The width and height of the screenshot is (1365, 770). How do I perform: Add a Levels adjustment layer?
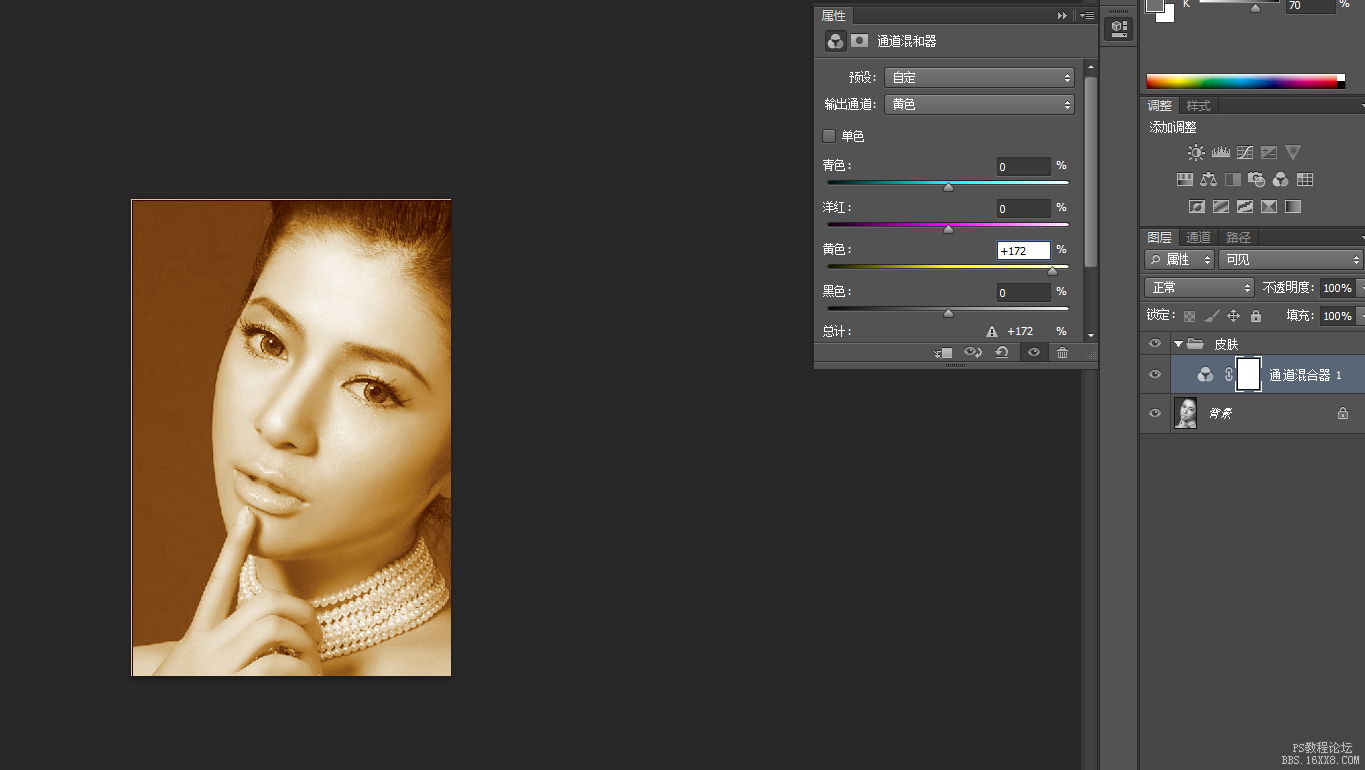click(1221, 153)
